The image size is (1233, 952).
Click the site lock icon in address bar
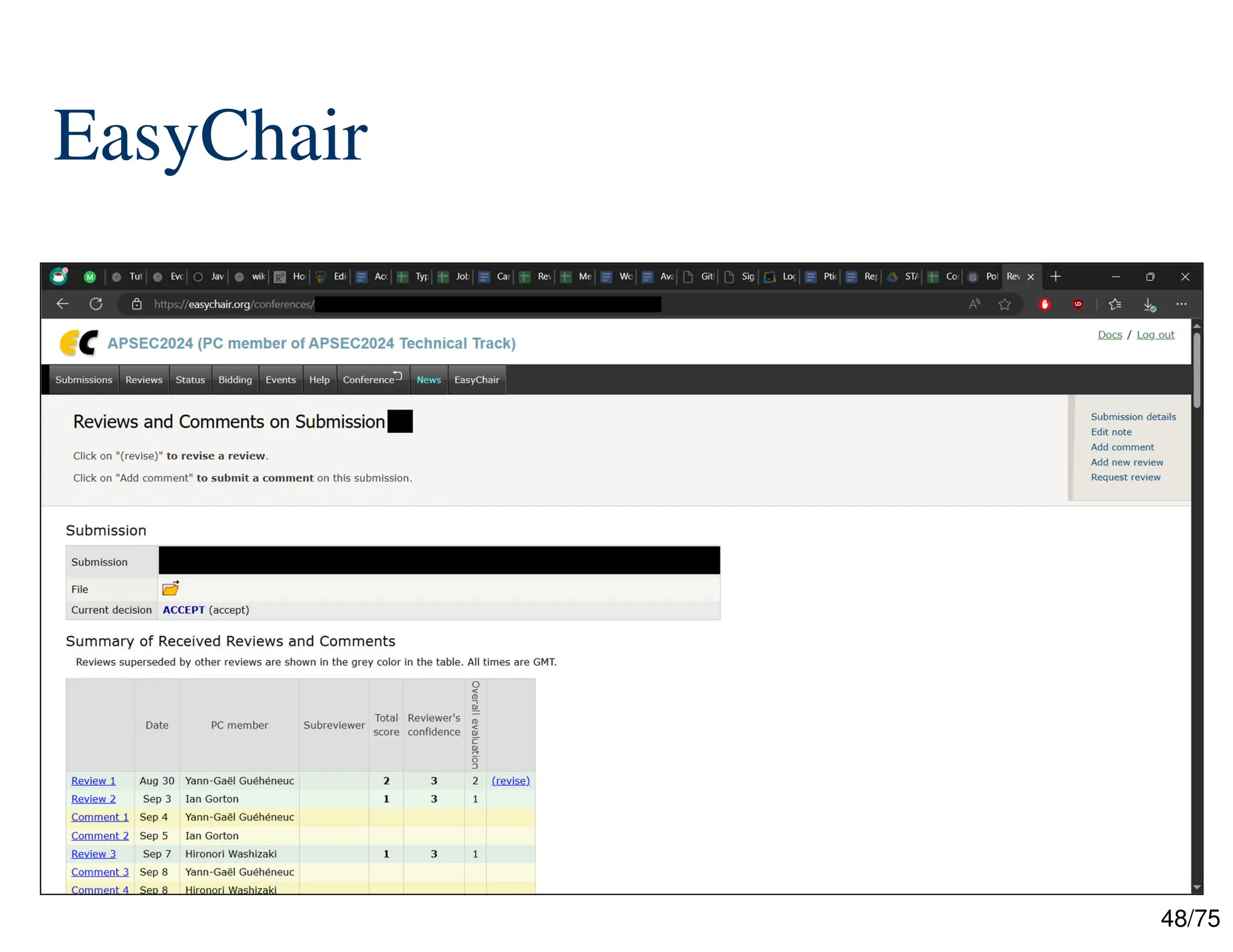pyautogui.click(x=137, y=304)
